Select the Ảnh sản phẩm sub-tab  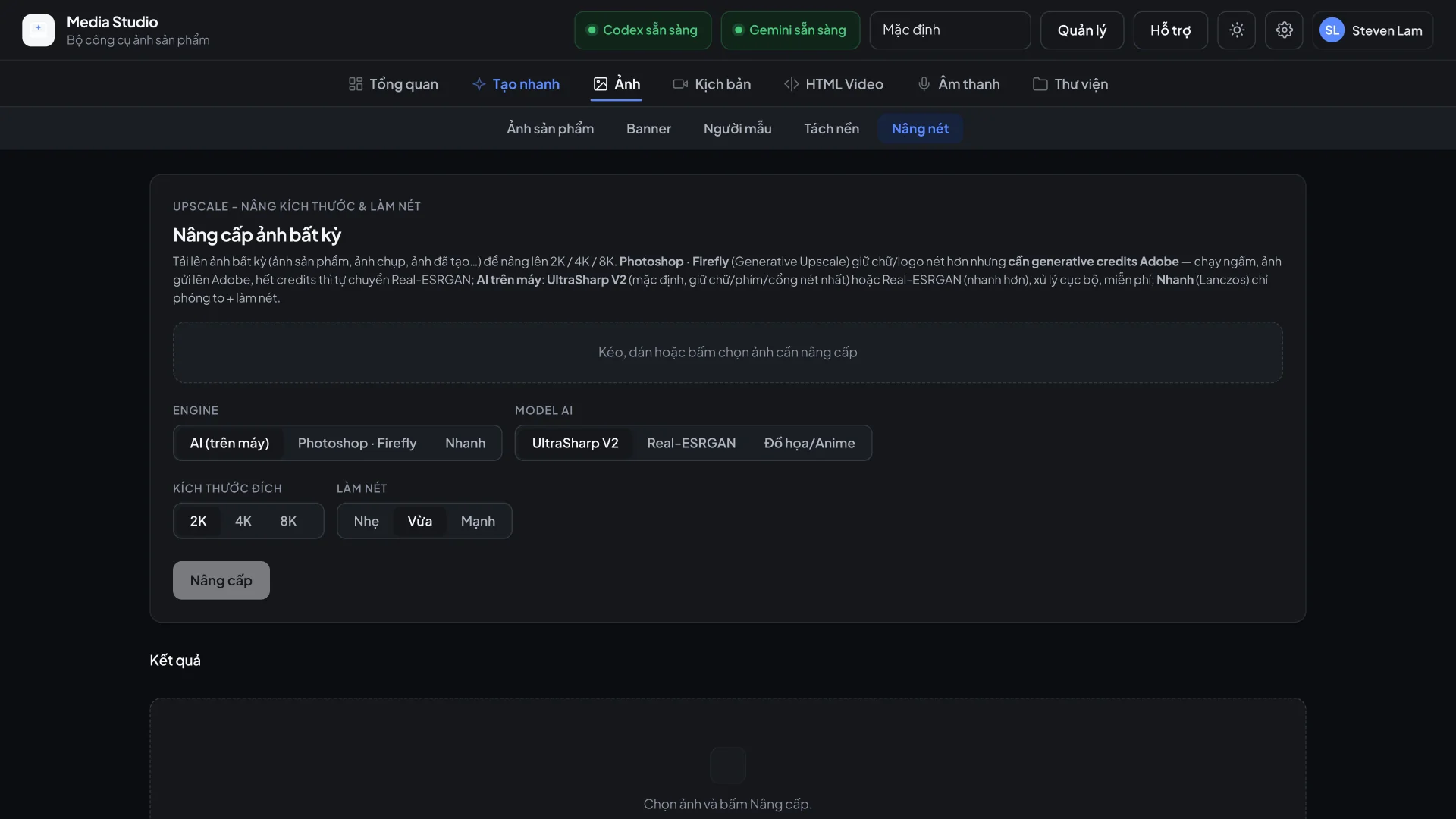550,129
